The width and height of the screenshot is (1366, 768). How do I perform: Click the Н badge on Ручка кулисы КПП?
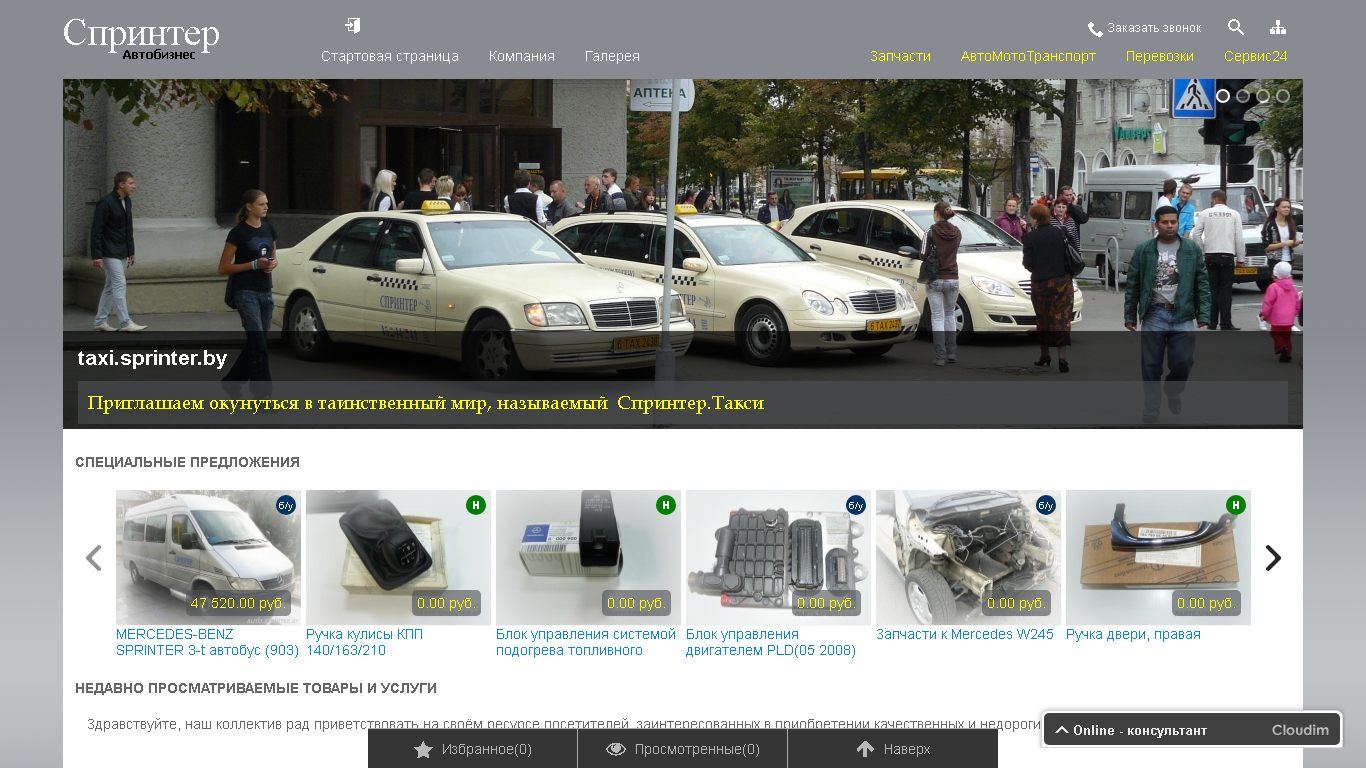(476, 505)
